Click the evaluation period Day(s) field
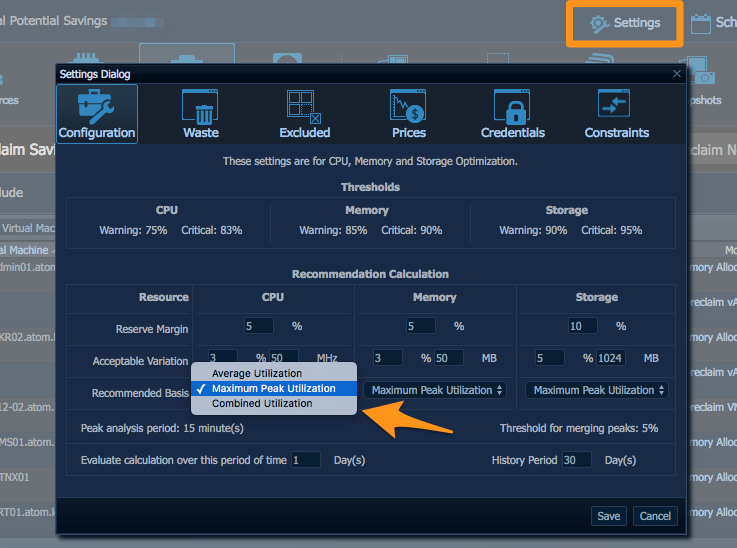Viewport: 737px width, 548px height. click(306, 460)
